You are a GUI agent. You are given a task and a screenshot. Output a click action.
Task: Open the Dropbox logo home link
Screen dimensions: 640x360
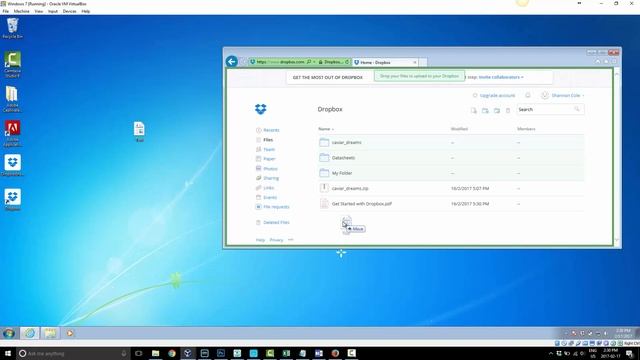coord(260,109)
